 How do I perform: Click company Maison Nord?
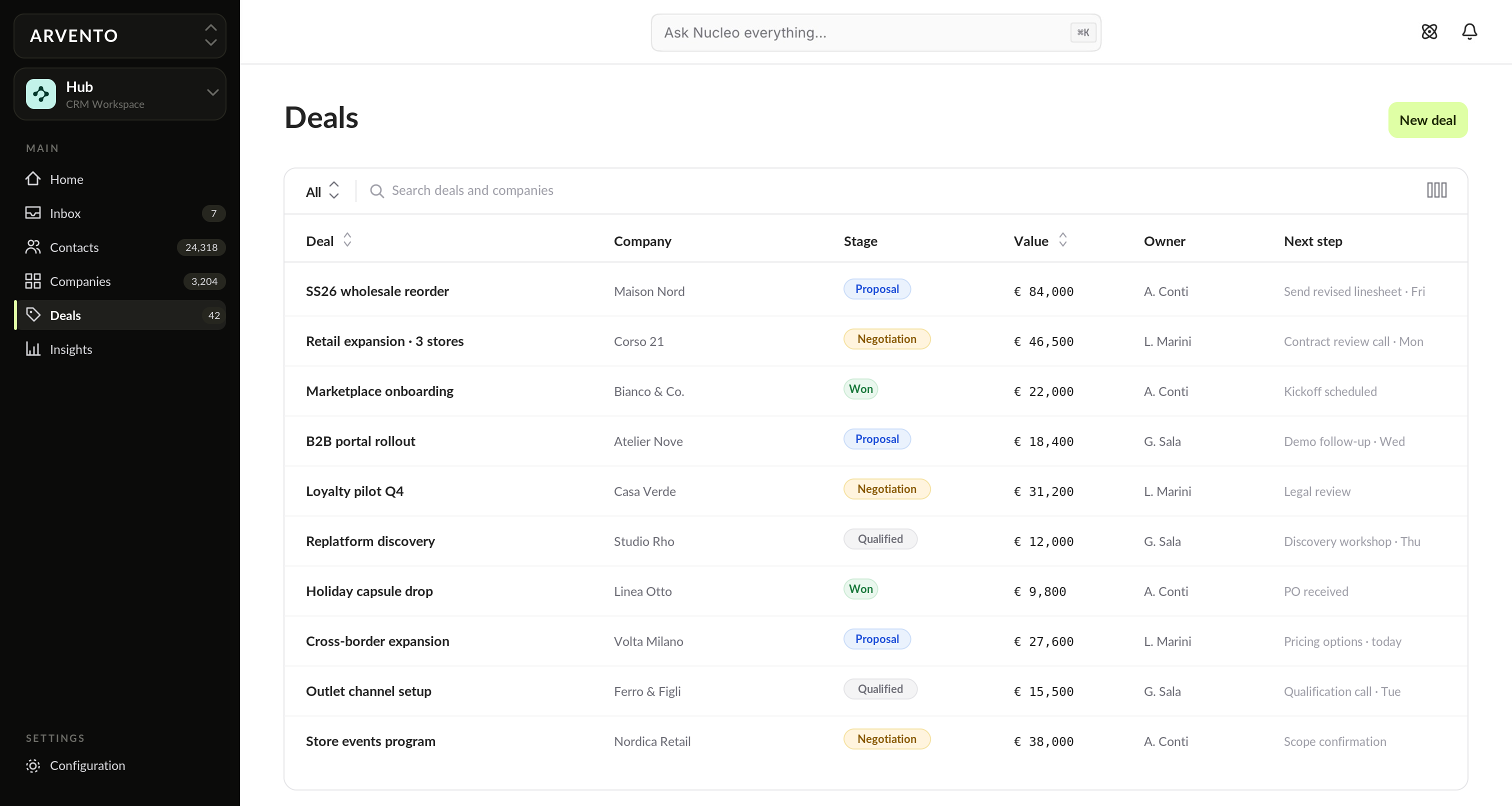(x=648, y=291)
